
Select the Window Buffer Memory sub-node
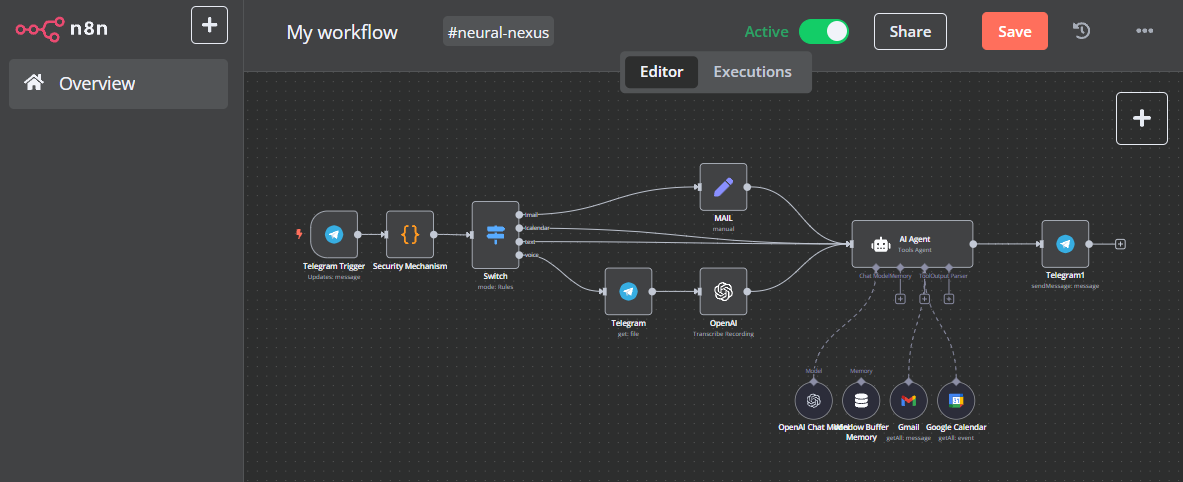pos(861,401)
